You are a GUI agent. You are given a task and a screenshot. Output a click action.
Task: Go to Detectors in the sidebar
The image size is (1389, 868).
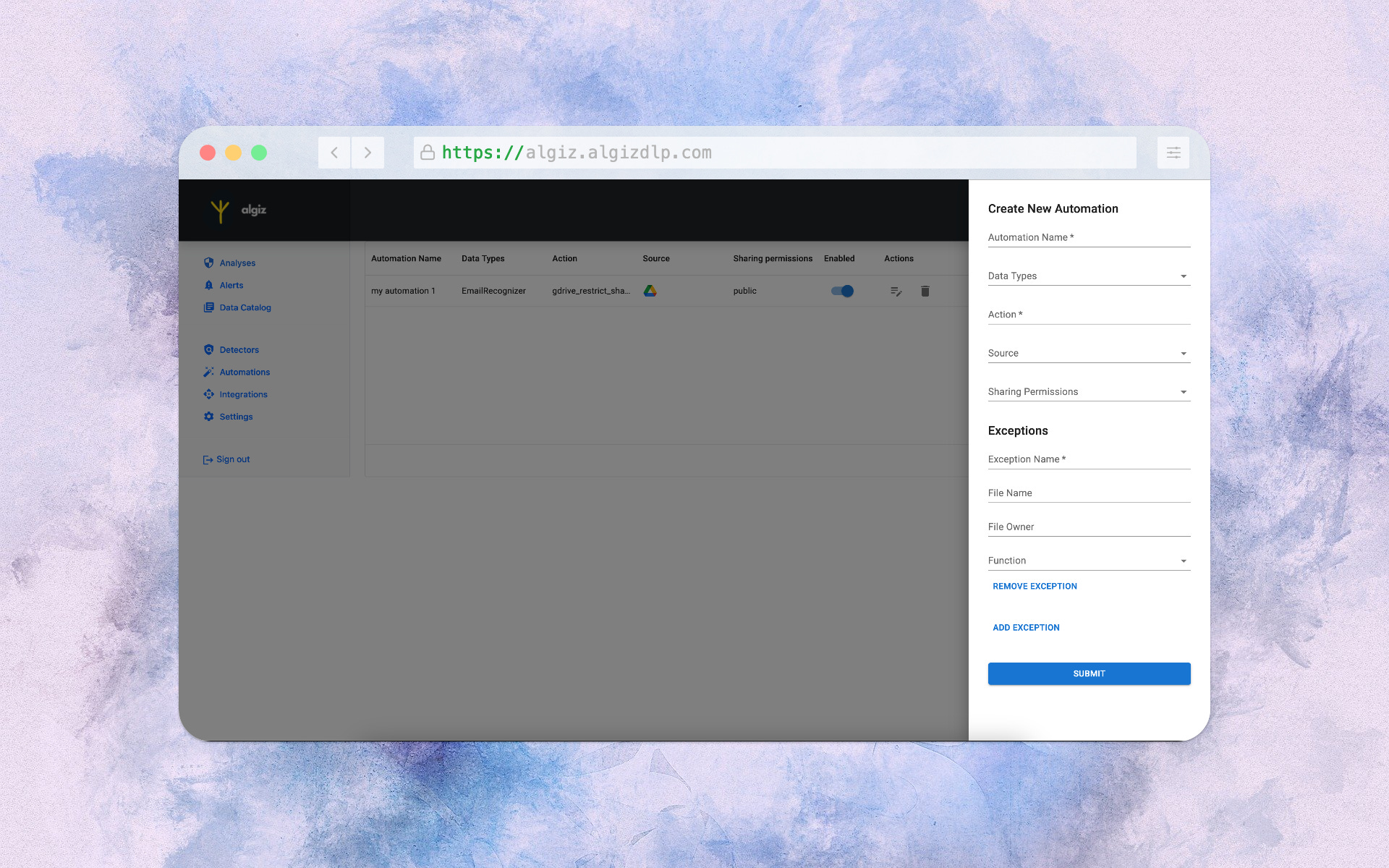239,350
